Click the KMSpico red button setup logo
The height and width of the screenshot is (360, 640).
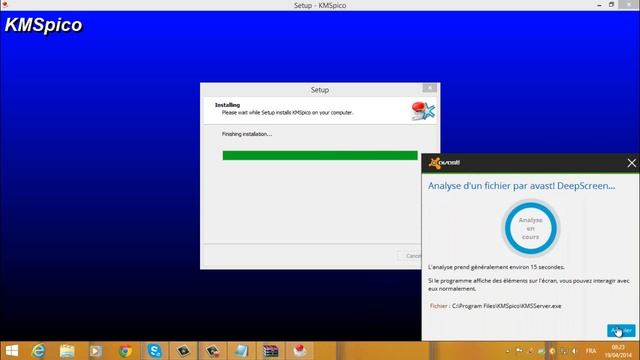423,111
